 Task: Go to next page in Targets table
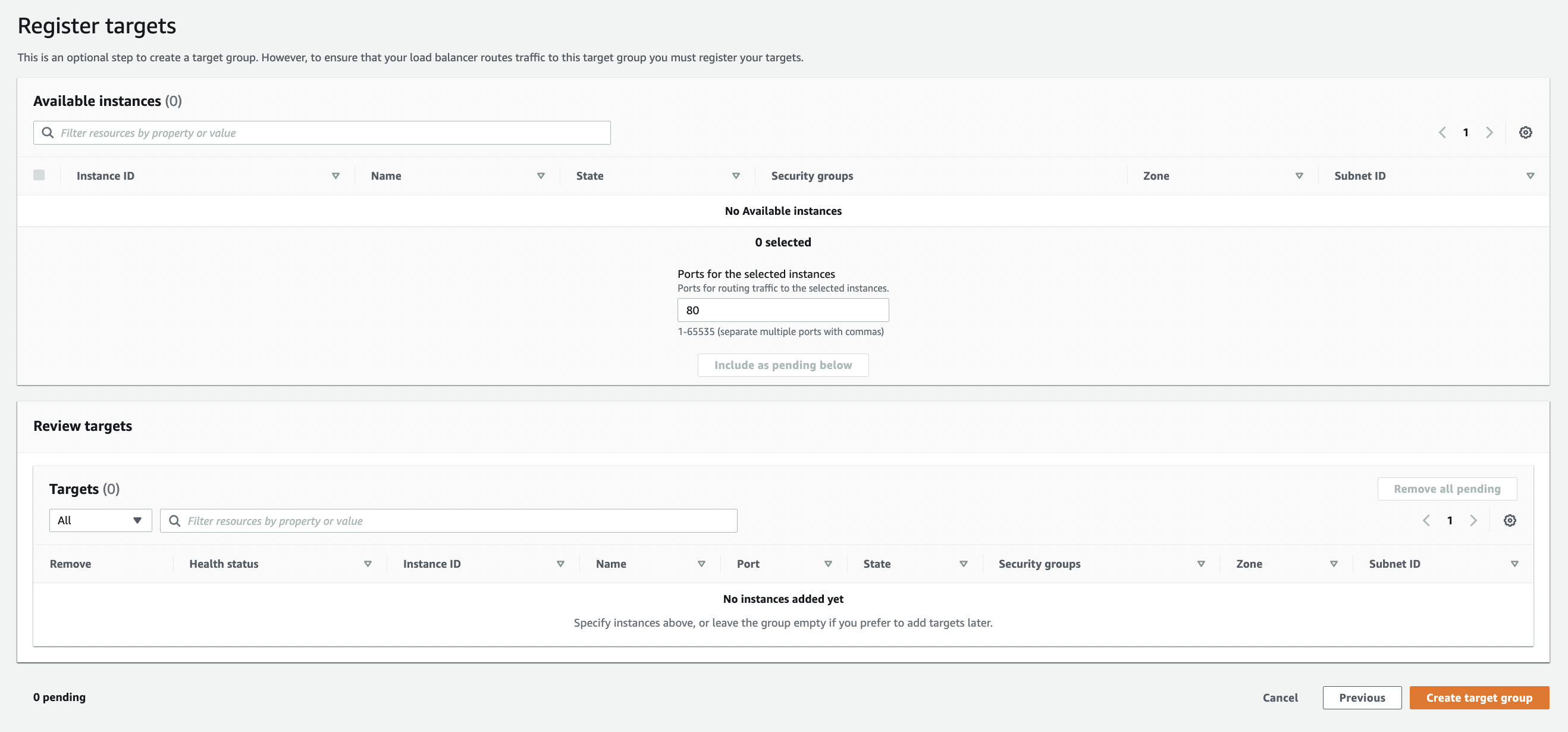[x=1473, y=520]
